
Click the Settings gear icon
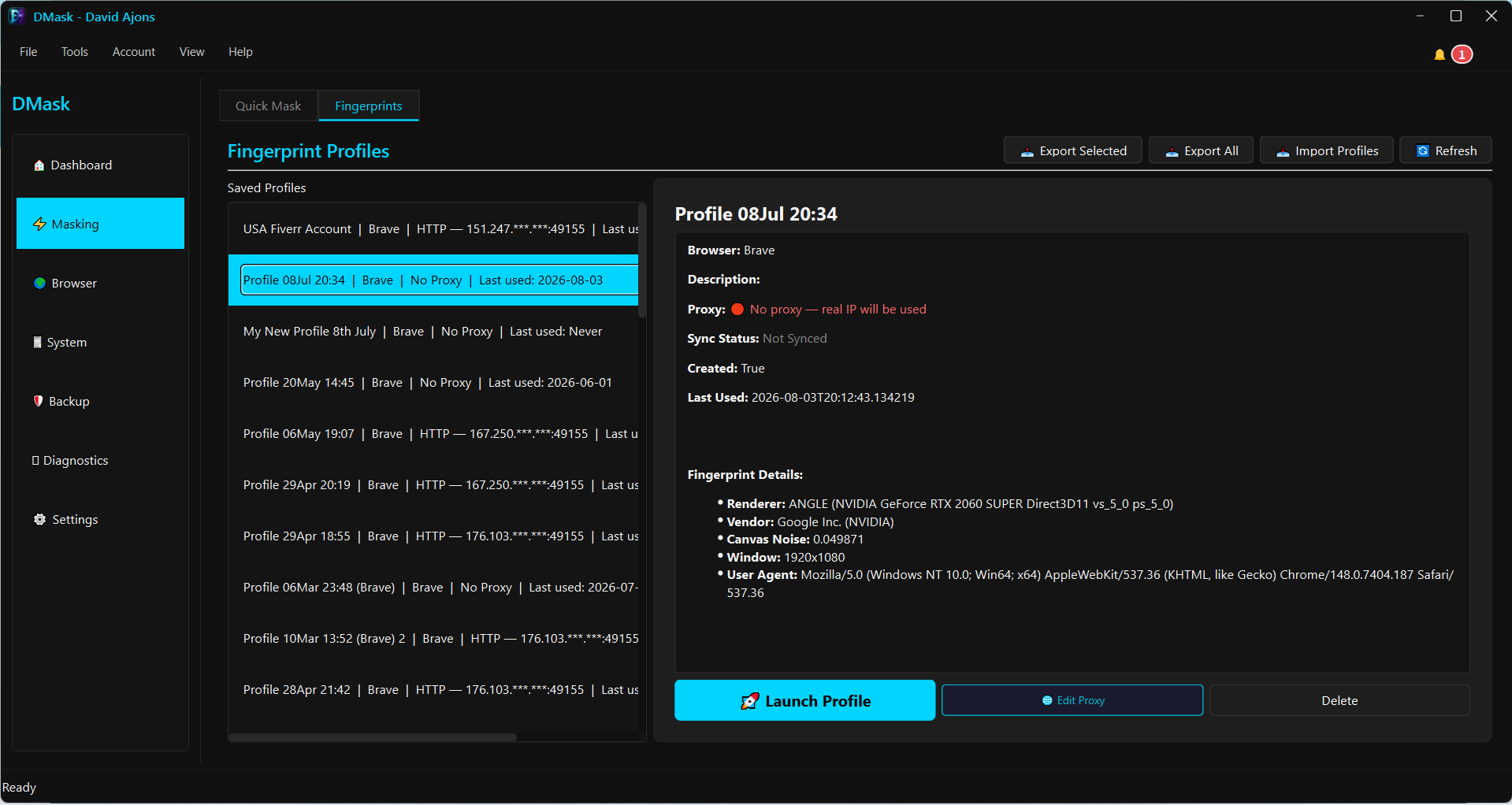pos(39,520)
